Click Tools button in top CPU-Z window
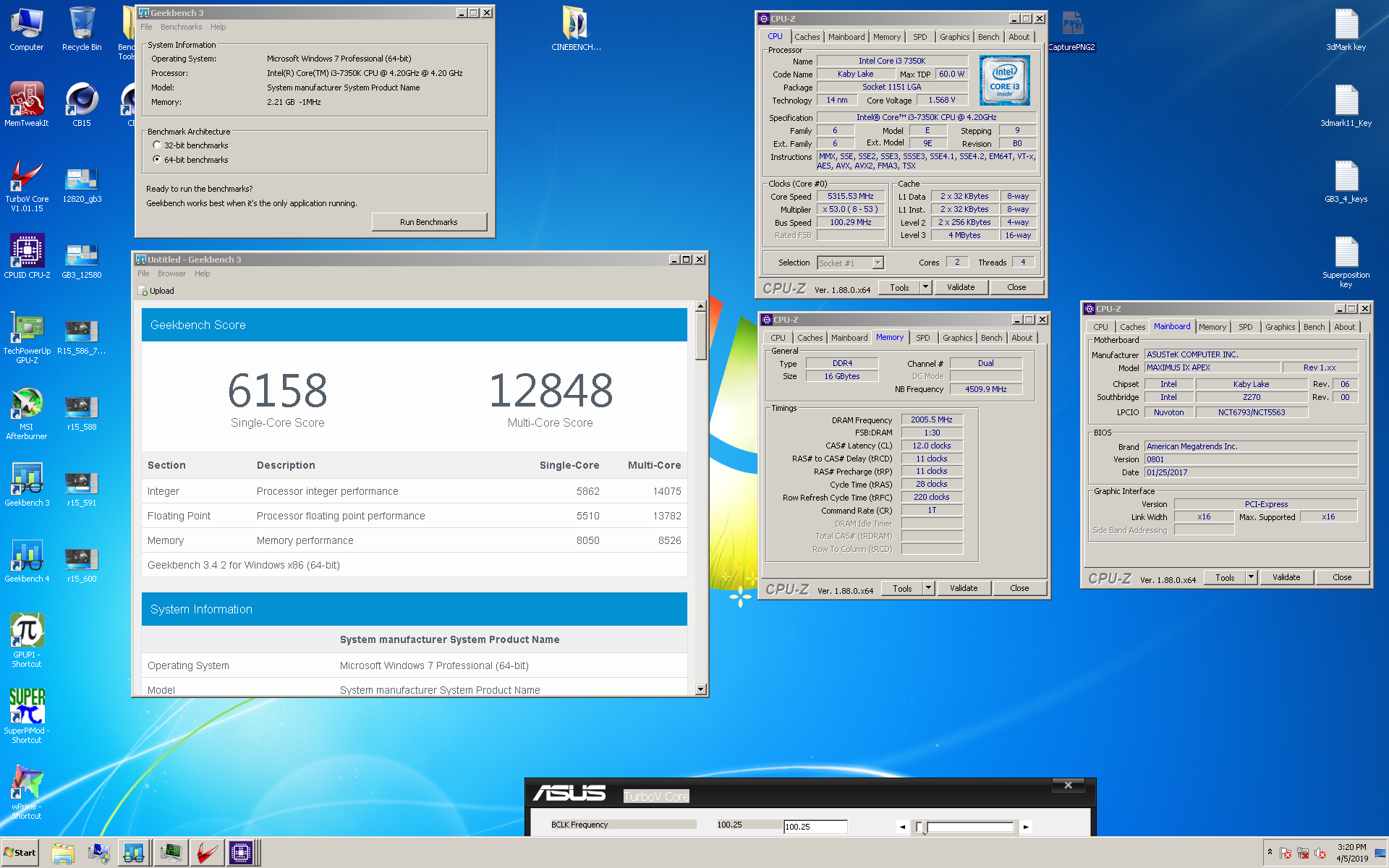1389x868 pixels. [899, 287]
